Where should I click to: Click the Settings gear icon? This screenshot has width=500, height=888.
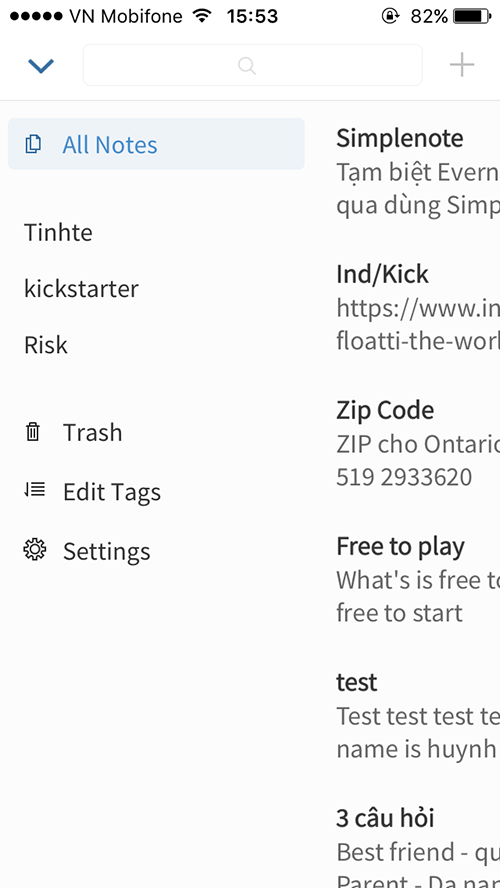pos(34,549)
